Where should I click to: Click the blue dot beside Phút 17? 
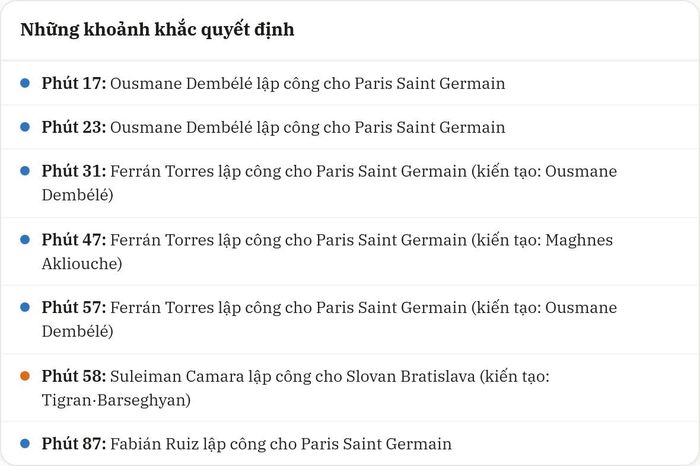click(25, 83)
